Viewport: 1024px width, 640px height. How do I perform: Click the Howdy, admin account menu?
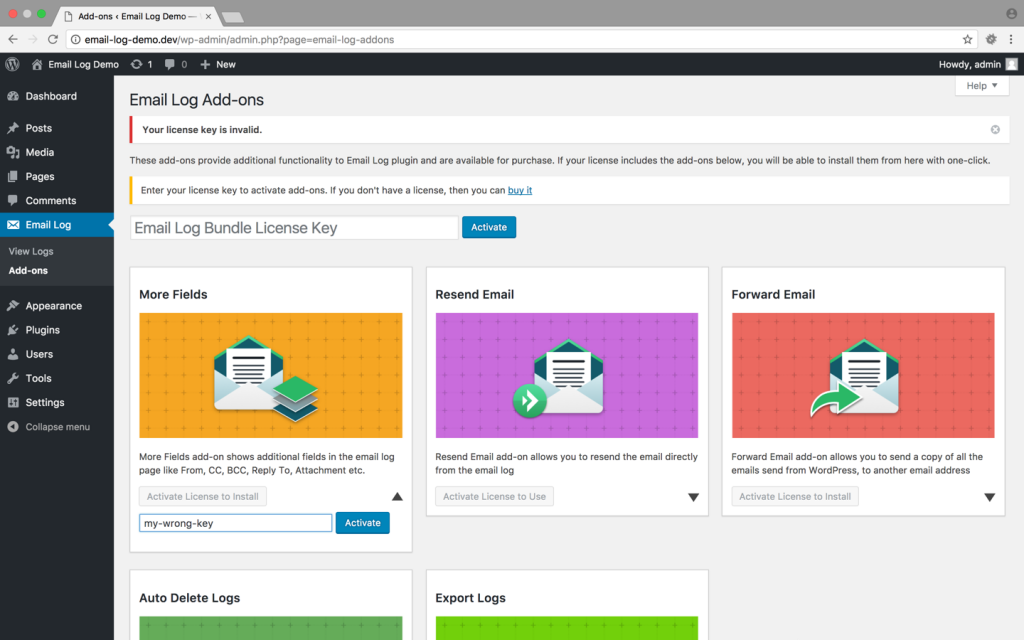[978, 64]
